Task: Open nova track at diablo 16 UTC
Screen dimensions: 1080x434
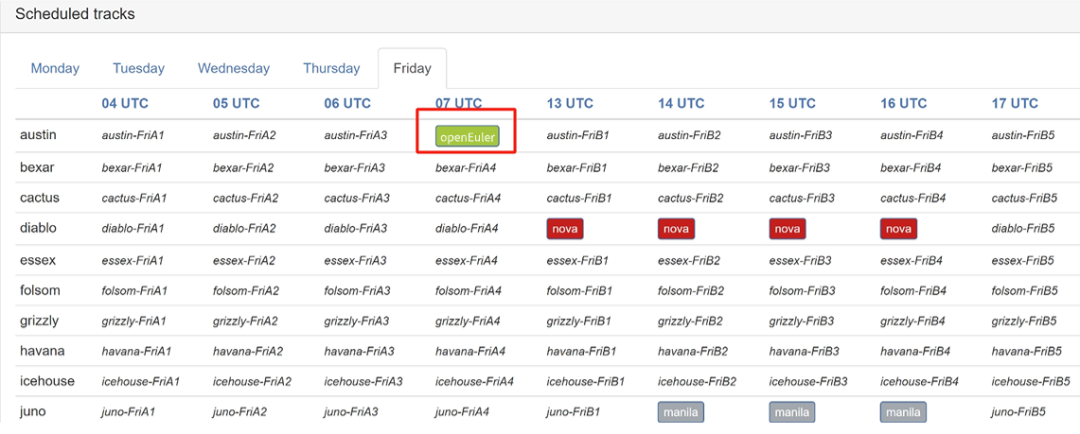Action: 898,229
